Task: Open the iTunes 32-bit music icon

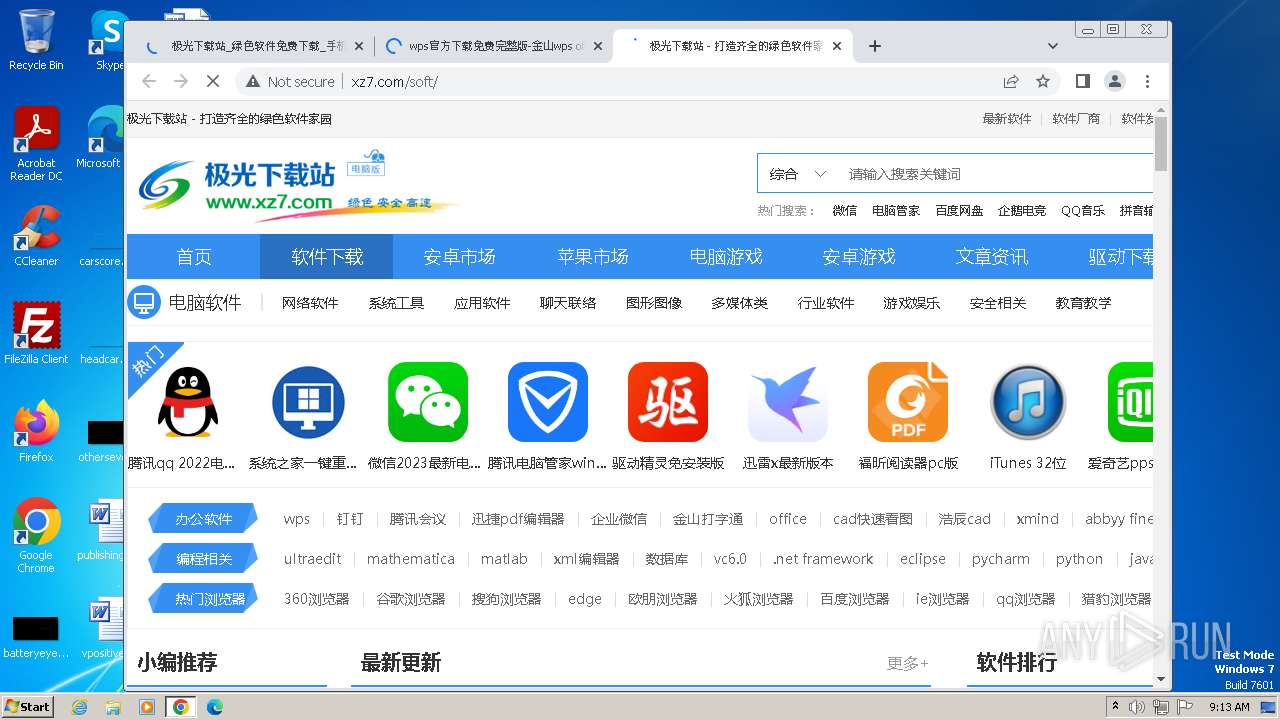Action: tap(1028, 402)
